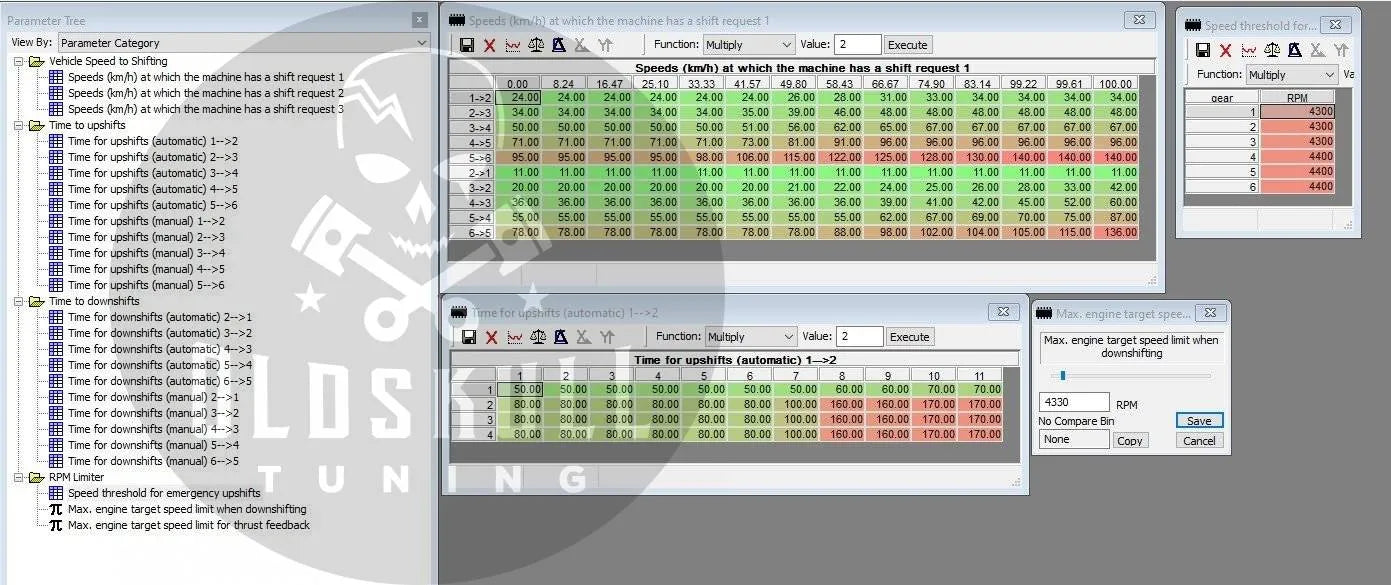Open graph view in Speeds table toolbar
This screenshot has height=585, width=1391.
pos(513,45)
